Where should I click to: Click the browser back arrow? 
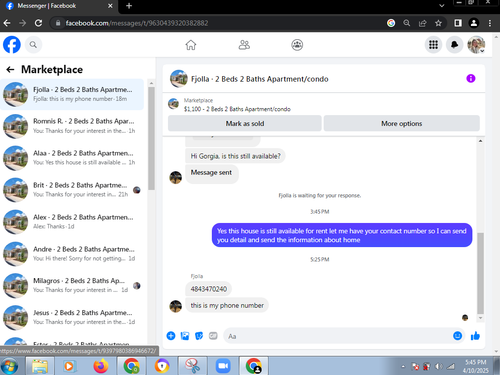pyautogui.click(x=7, y=23)
